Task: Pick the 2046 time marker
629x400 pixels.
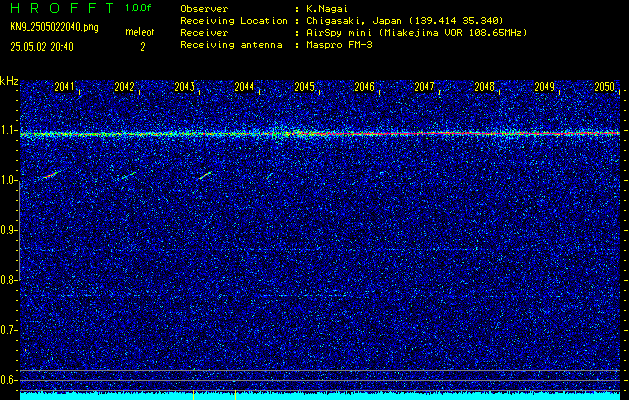Action: (x=364, y=87)
